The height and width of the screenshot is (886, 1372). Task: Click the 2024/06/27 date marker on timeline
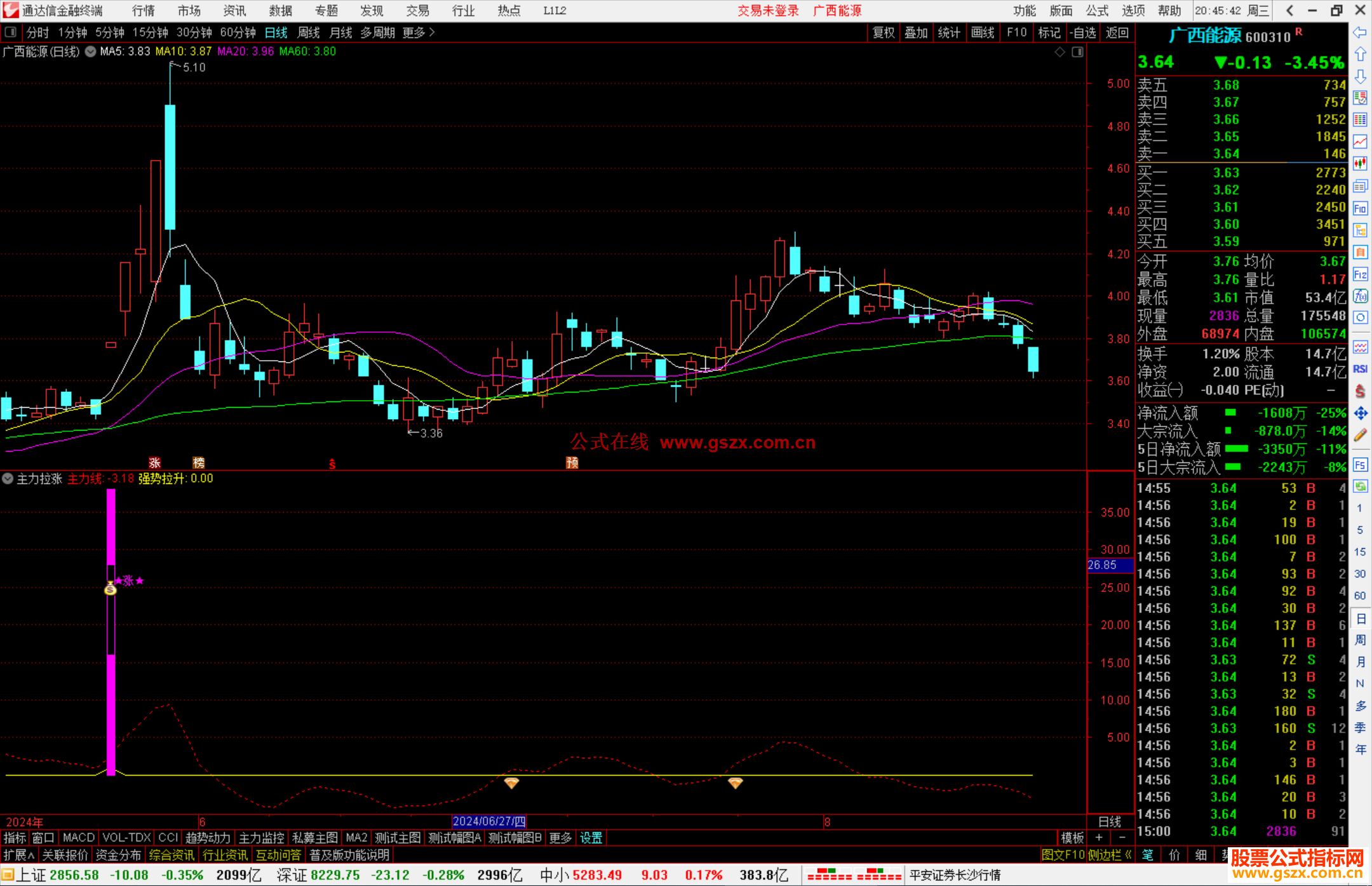click(x=488, y=821)
